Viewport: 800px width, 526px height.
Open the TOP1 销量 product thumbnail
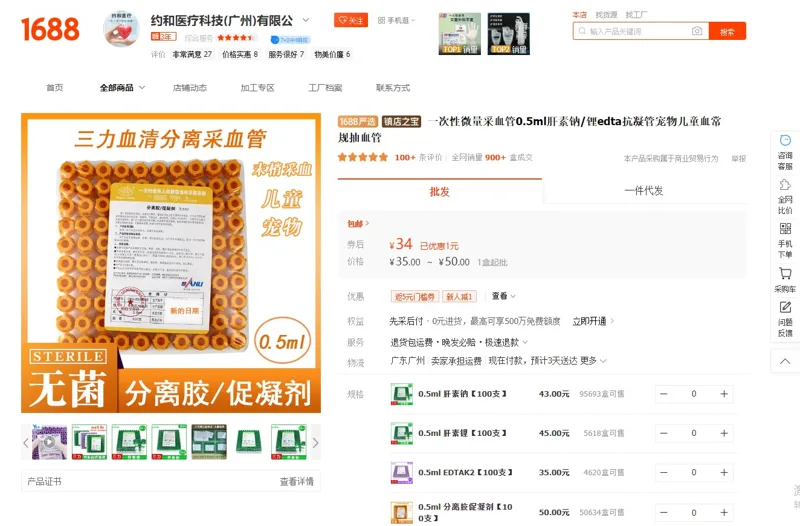tap(460, 34)
